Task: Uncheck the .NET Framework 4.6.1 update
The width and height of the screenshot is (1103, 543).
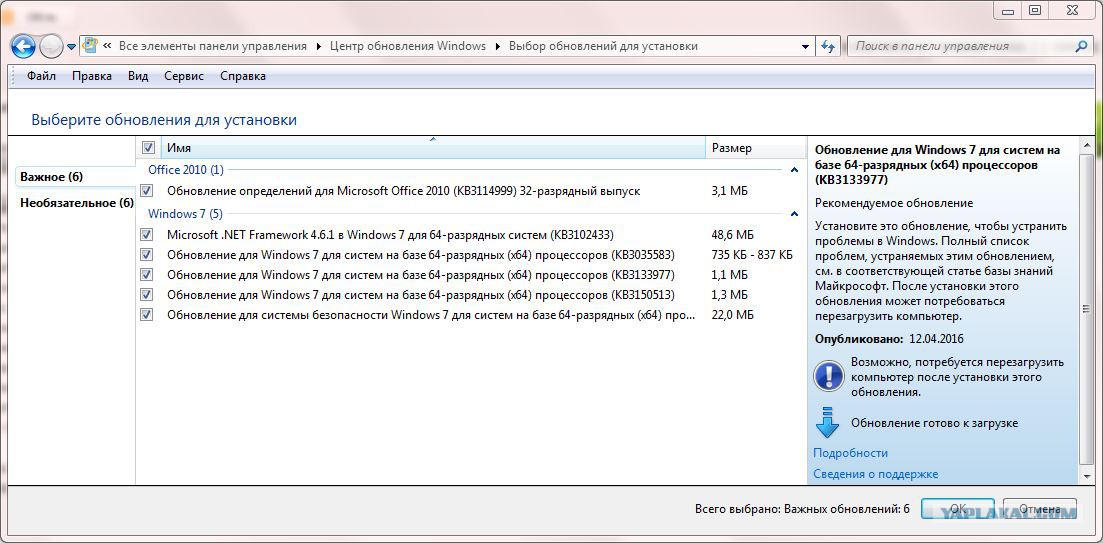Action: pyautogui.click(x=147, y=235)
